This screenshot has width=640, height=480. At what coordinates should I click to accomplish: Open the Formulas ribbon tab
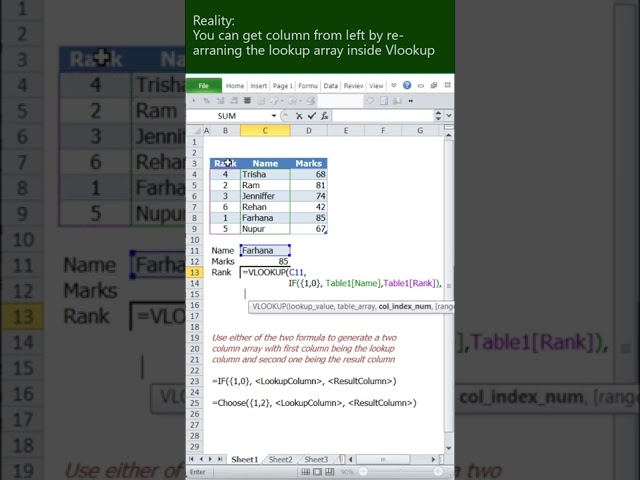[308, 86]
